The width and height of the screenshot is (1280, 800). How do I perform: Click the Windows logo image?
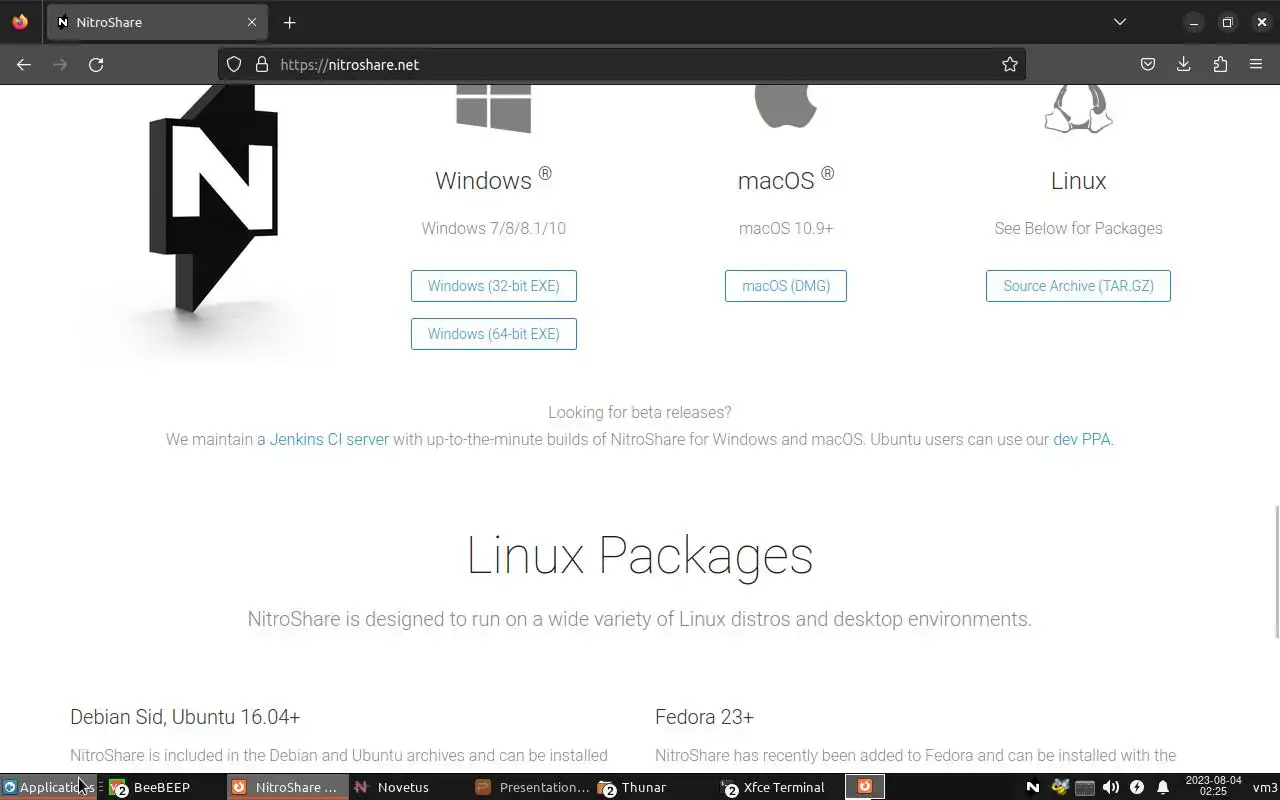[494, 109]
